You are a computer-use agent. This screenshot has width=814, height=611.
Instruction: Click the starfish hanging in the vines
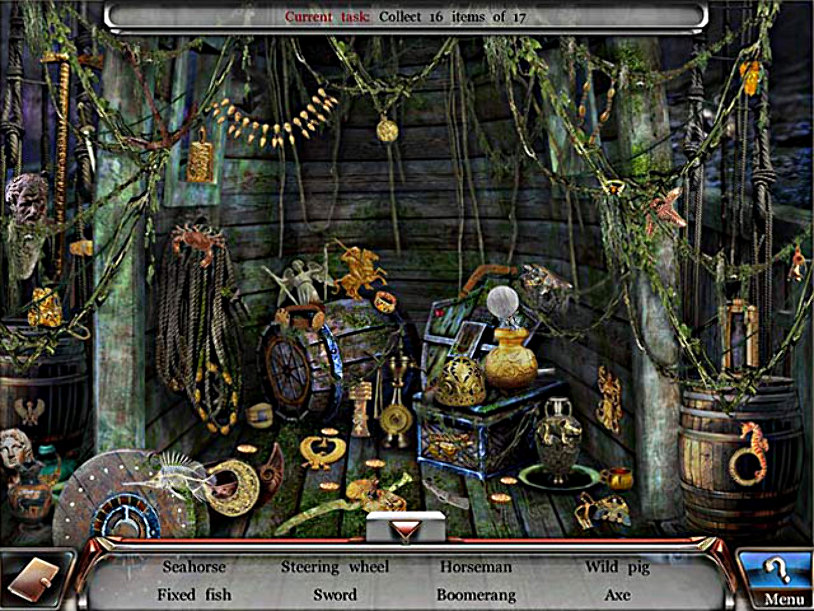point(666,209)
